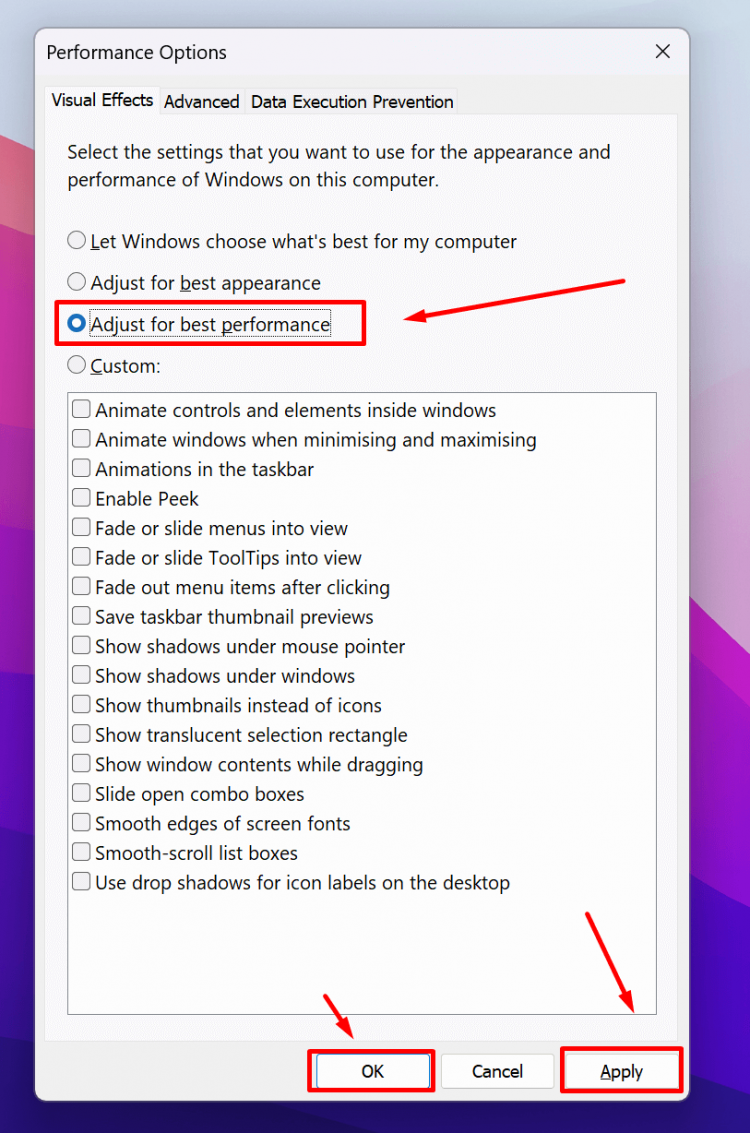
Task: Switch to the Advanced tab
Action: (x=201, y=101)
